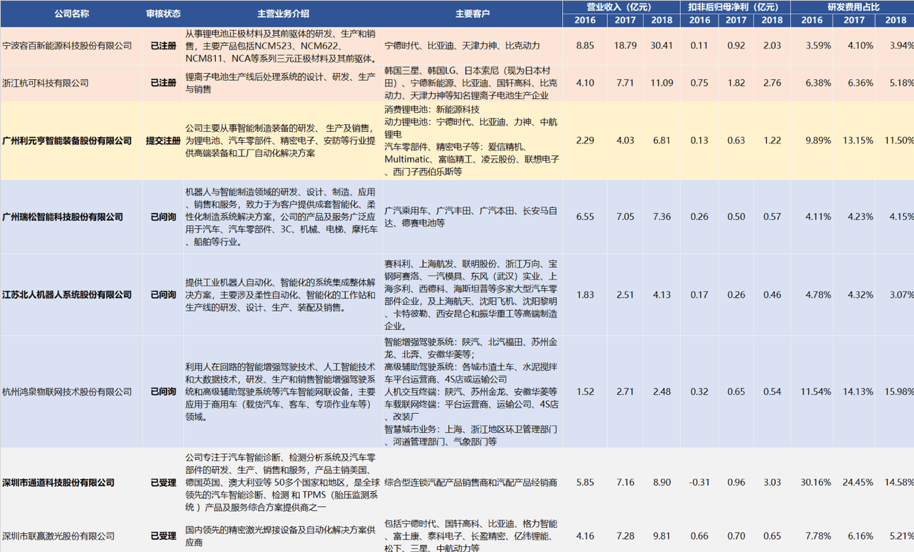The image size is (914, 552).
Task: Click revenue value 1.83 for 江苏北人
Action: point(585,295)
